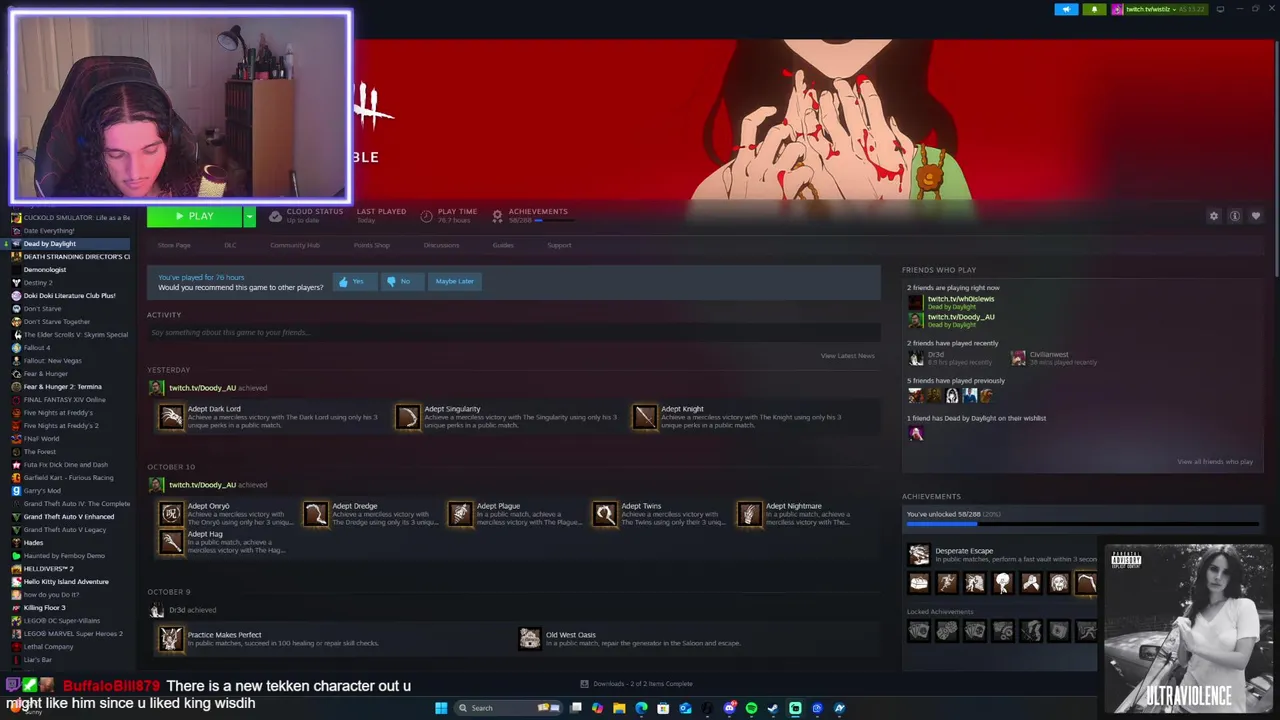The height and width of the screenshot is (720, 1280).
Task: Open Old West Oasis achievement icon
Action: coord(530,638)
